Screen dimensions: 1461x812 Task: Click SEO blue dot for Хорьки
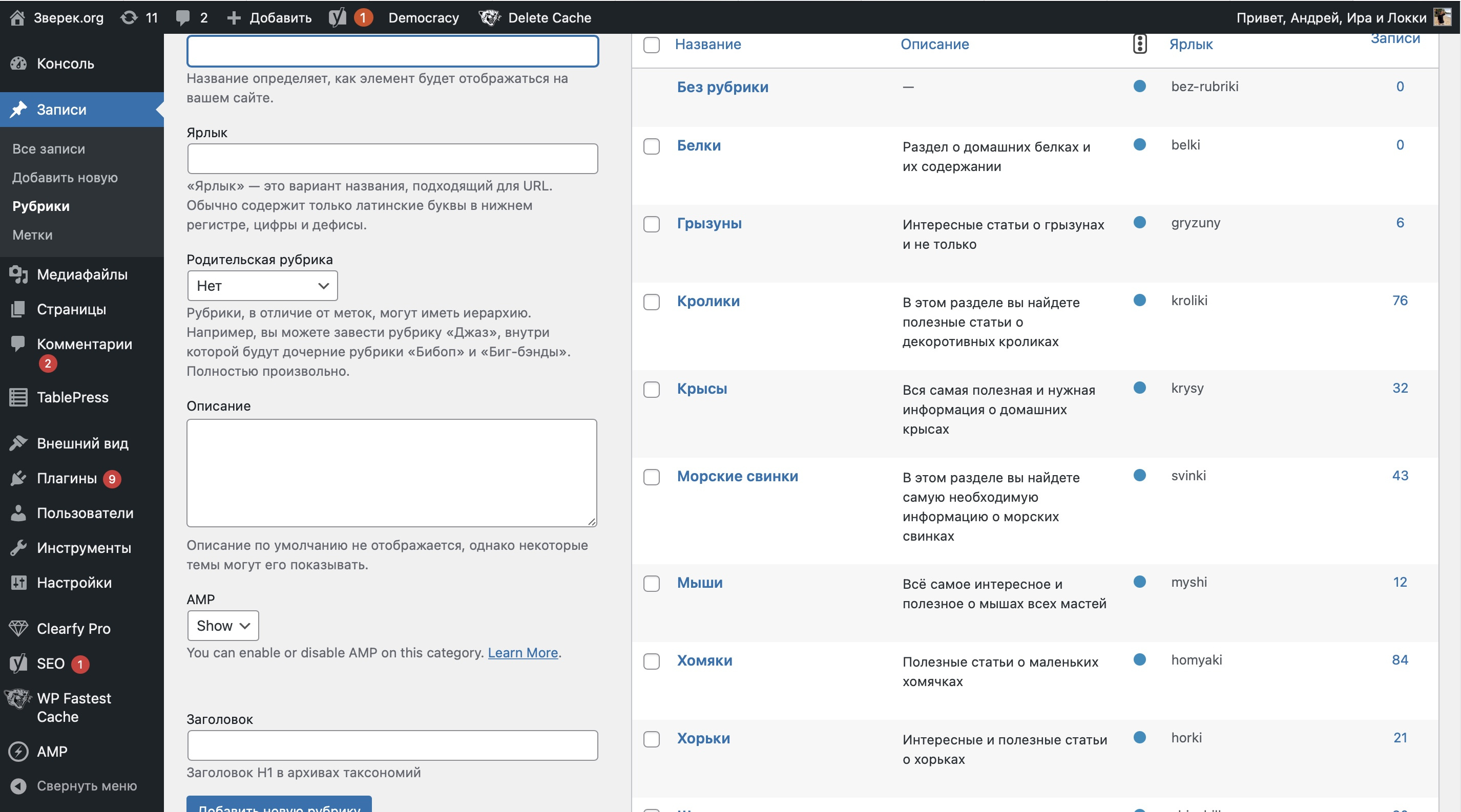point(1139,737)
